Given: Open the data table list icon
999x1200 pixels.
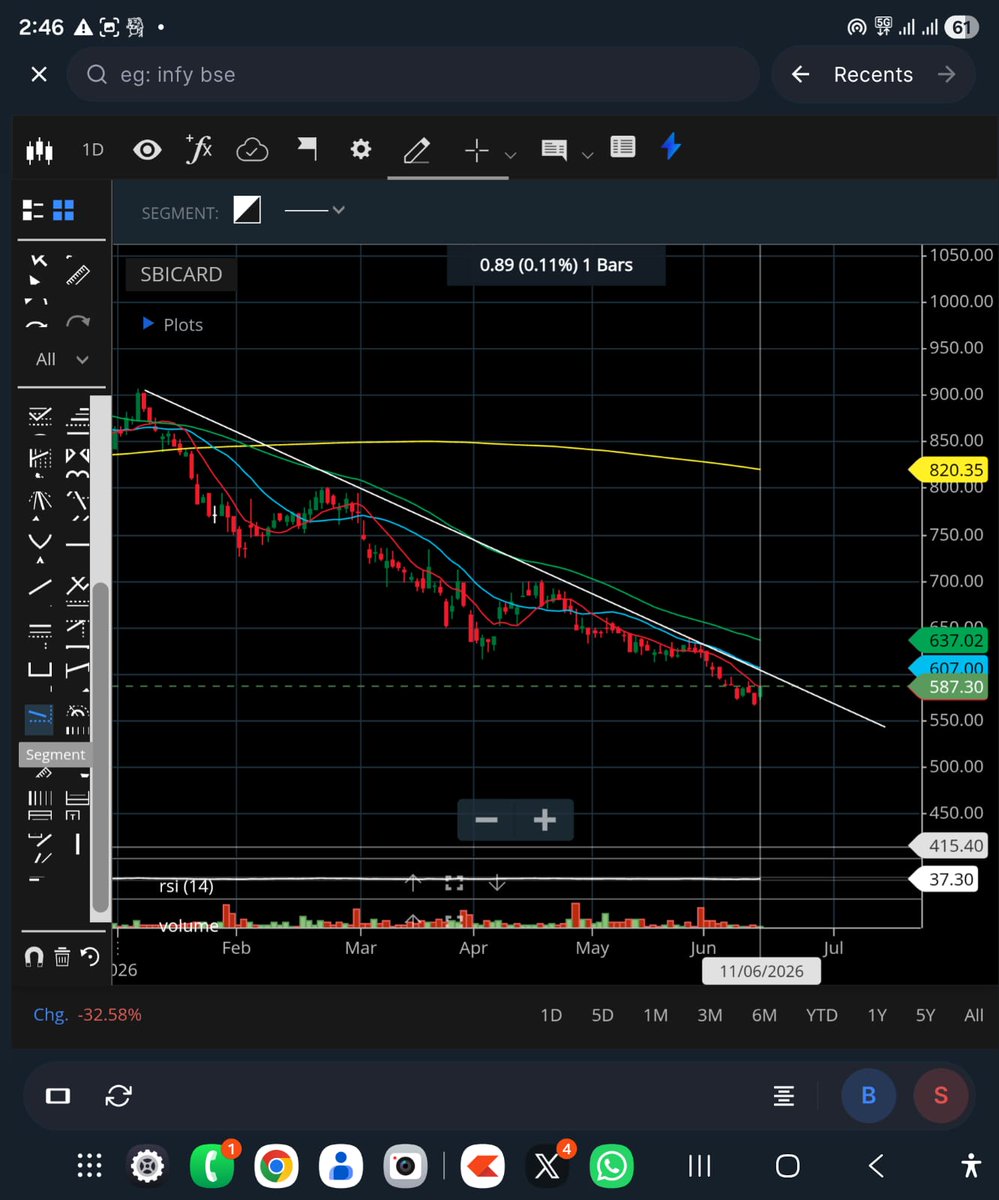Looking at the screenshot, I should pos(622,148).
